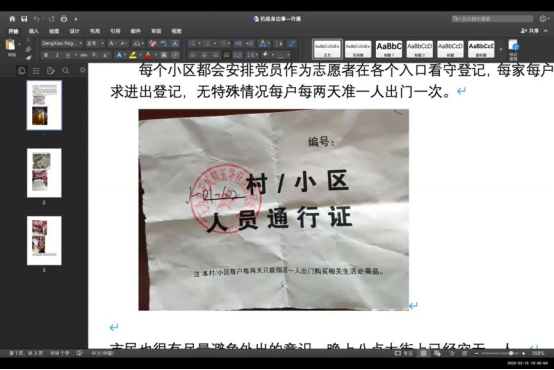Click the Save icon in title bar
Image resolution: width=554 pixels, height=370 pixels.
[24, 19]
